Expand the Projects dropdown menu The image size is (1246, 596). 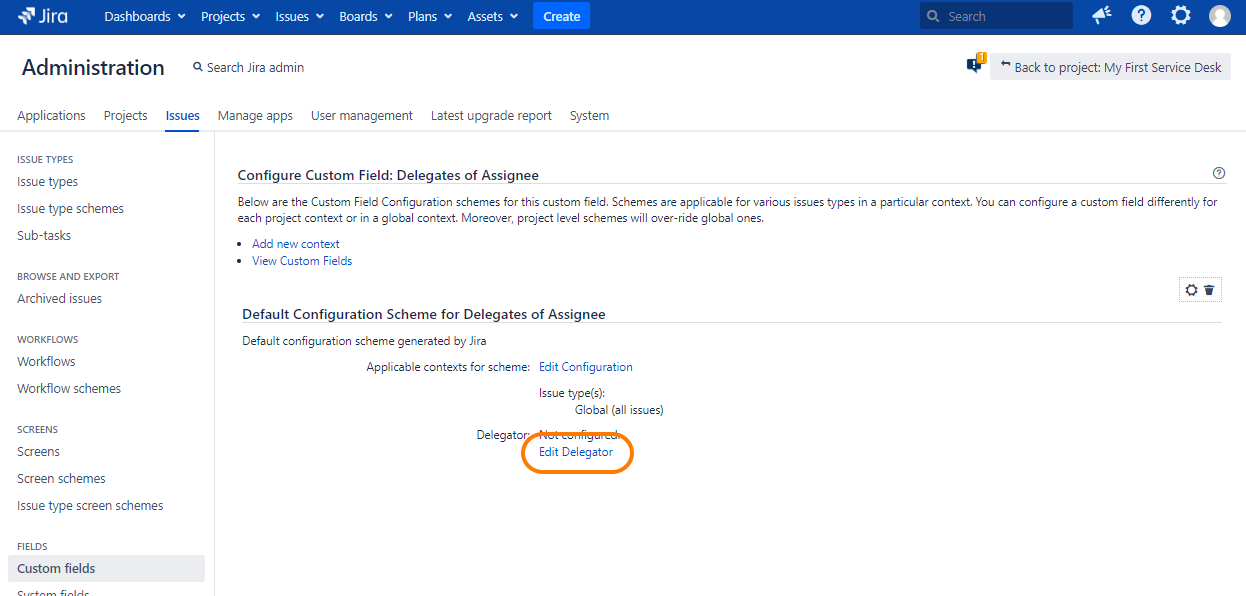click(x=230, y=16)
